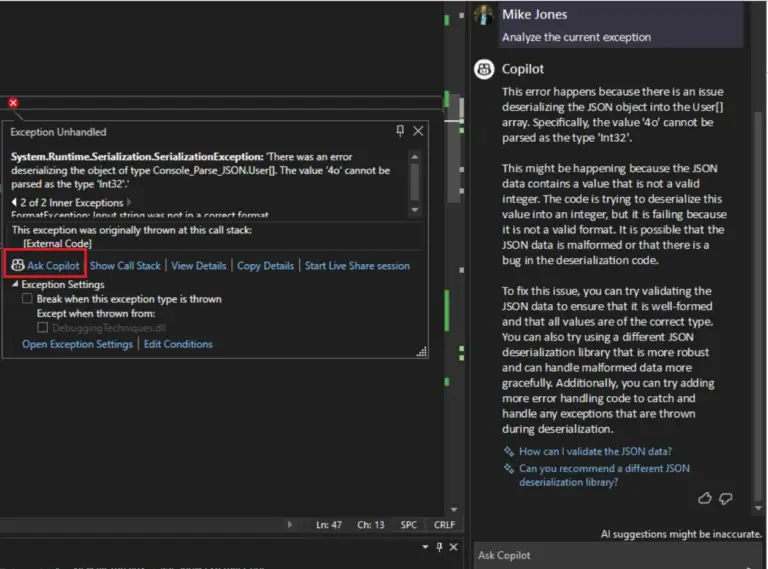Click Copilot chat scrollbar down arrow
768x569 pixels.
tap(759, 508)
